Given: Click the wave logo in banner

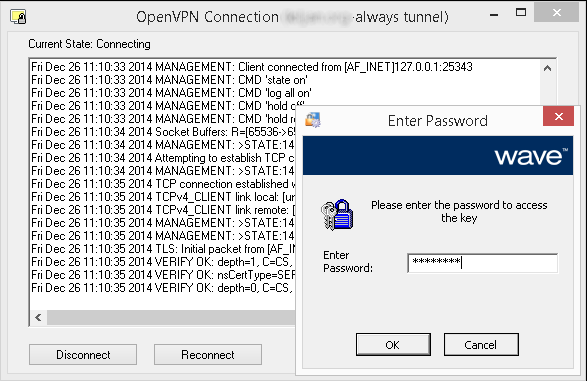Looking at the screenshot, I should (x=531, y=156).
